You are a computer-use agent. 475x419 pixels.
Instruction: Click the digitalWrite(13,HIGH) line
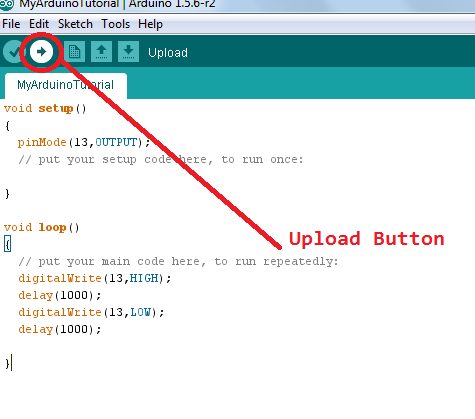95,278
